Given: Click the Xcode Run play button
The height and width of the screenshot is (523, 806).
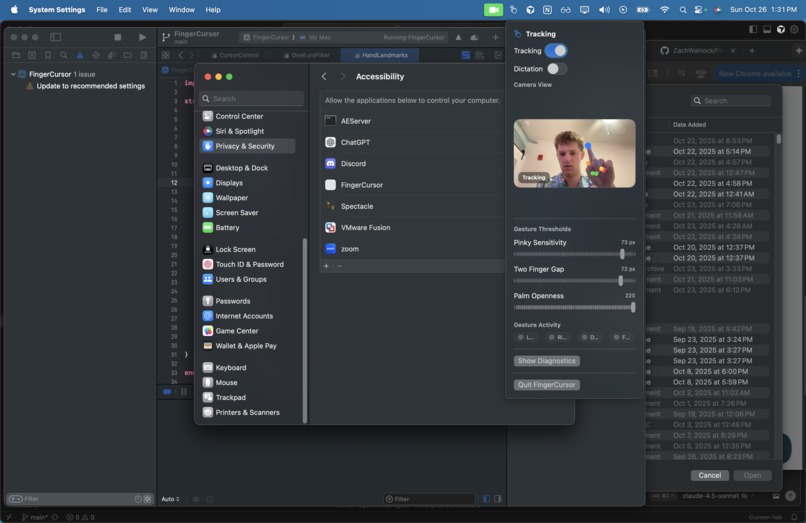Looking at the screenshot, I should [142, 37].
